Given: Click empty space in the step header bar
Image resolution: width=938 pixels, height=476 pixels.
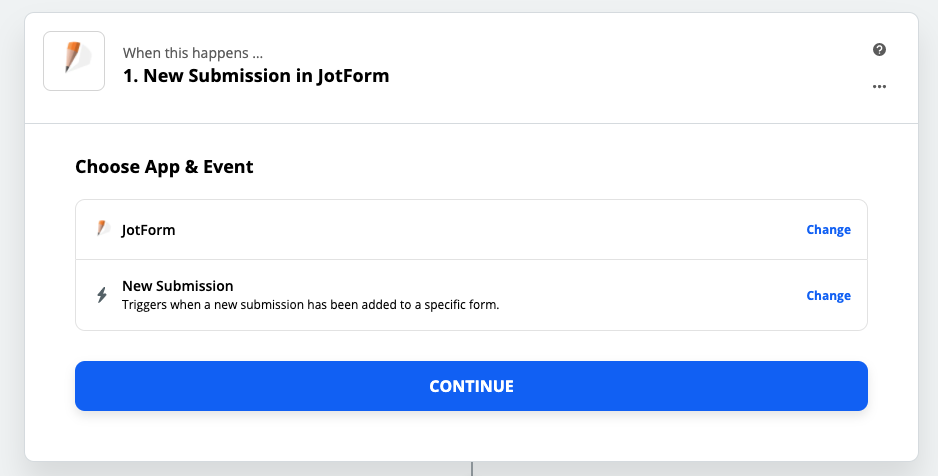Looking at the screenshot, I should (x=620, y=65).
